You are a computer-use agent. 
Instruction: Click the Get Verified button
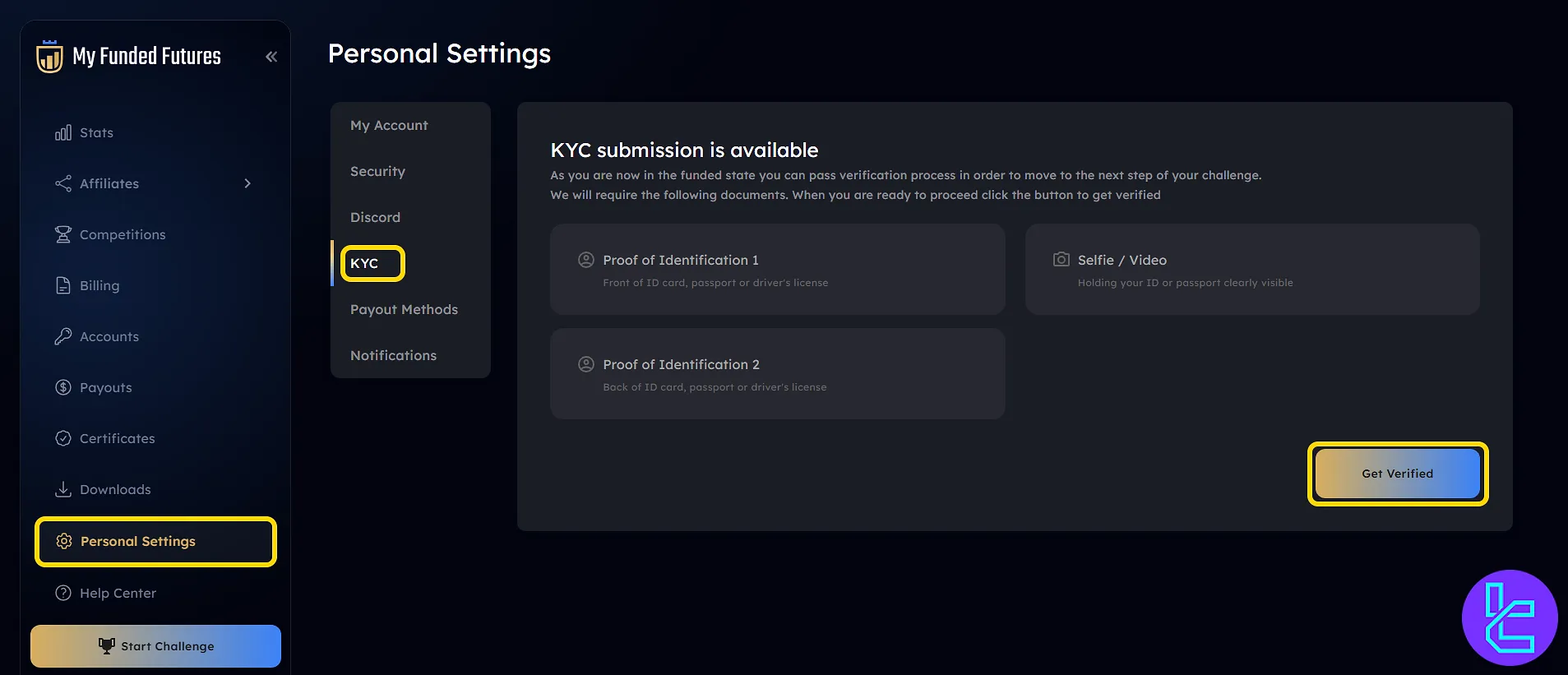coord(1398,474)
